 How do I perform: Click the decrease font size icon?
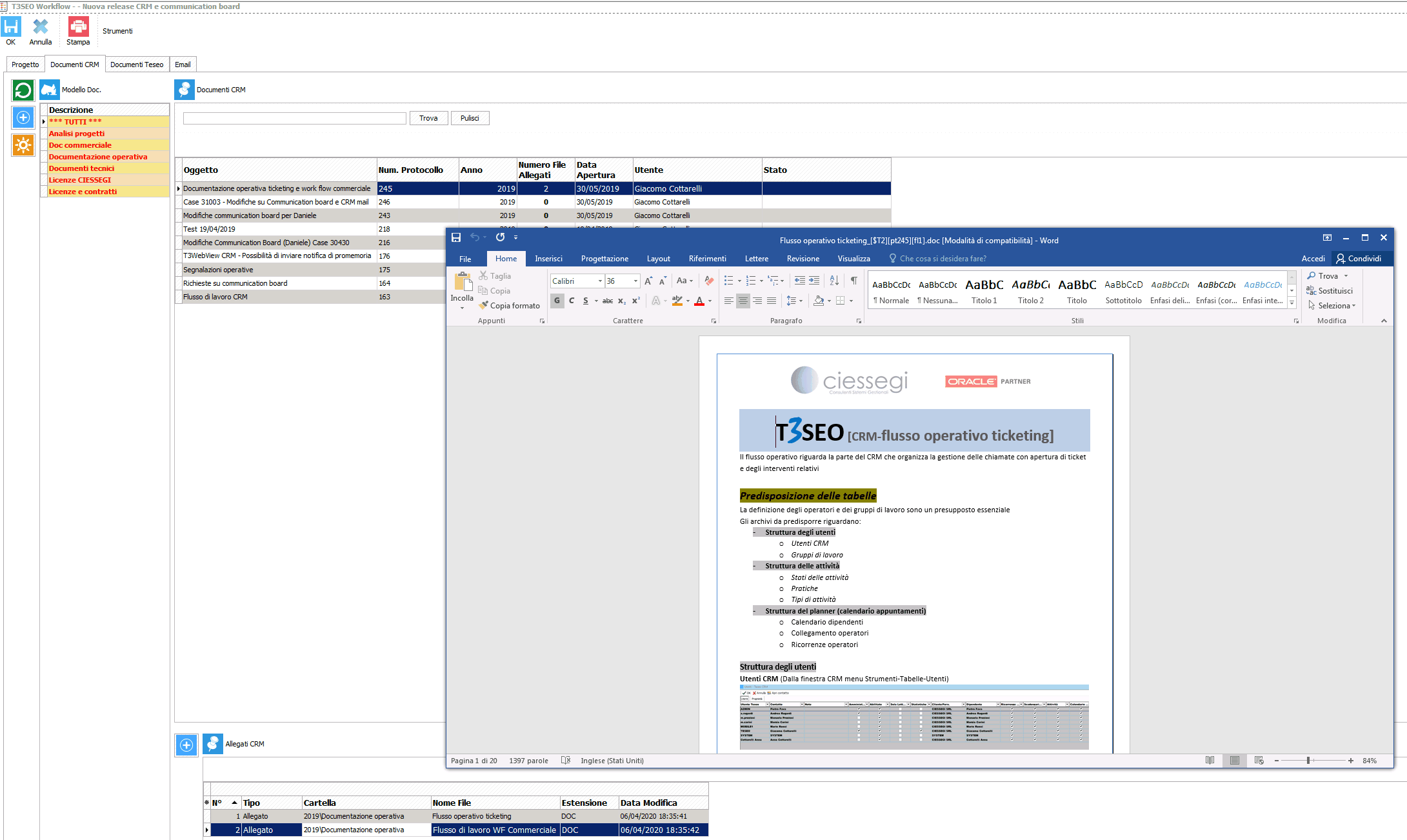tap(662, 281)
